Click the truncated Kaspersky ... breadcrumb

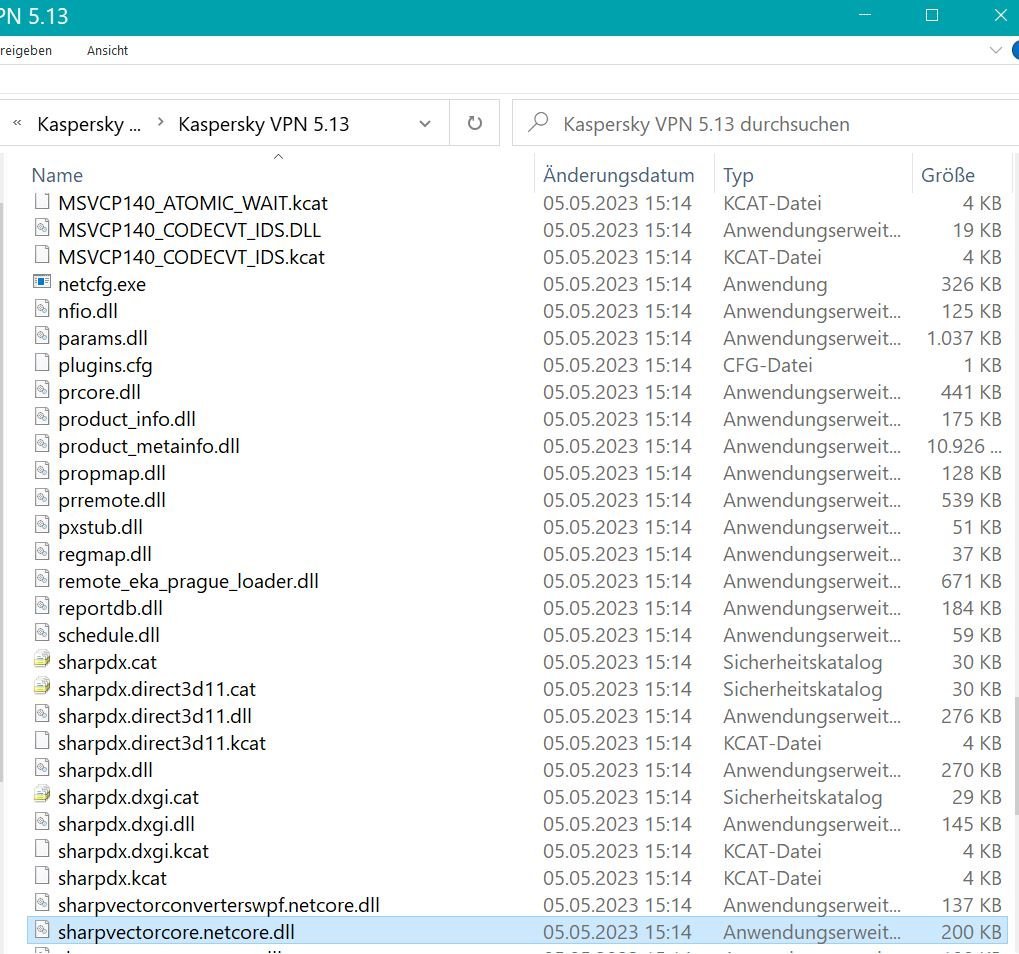coord(89,123)
